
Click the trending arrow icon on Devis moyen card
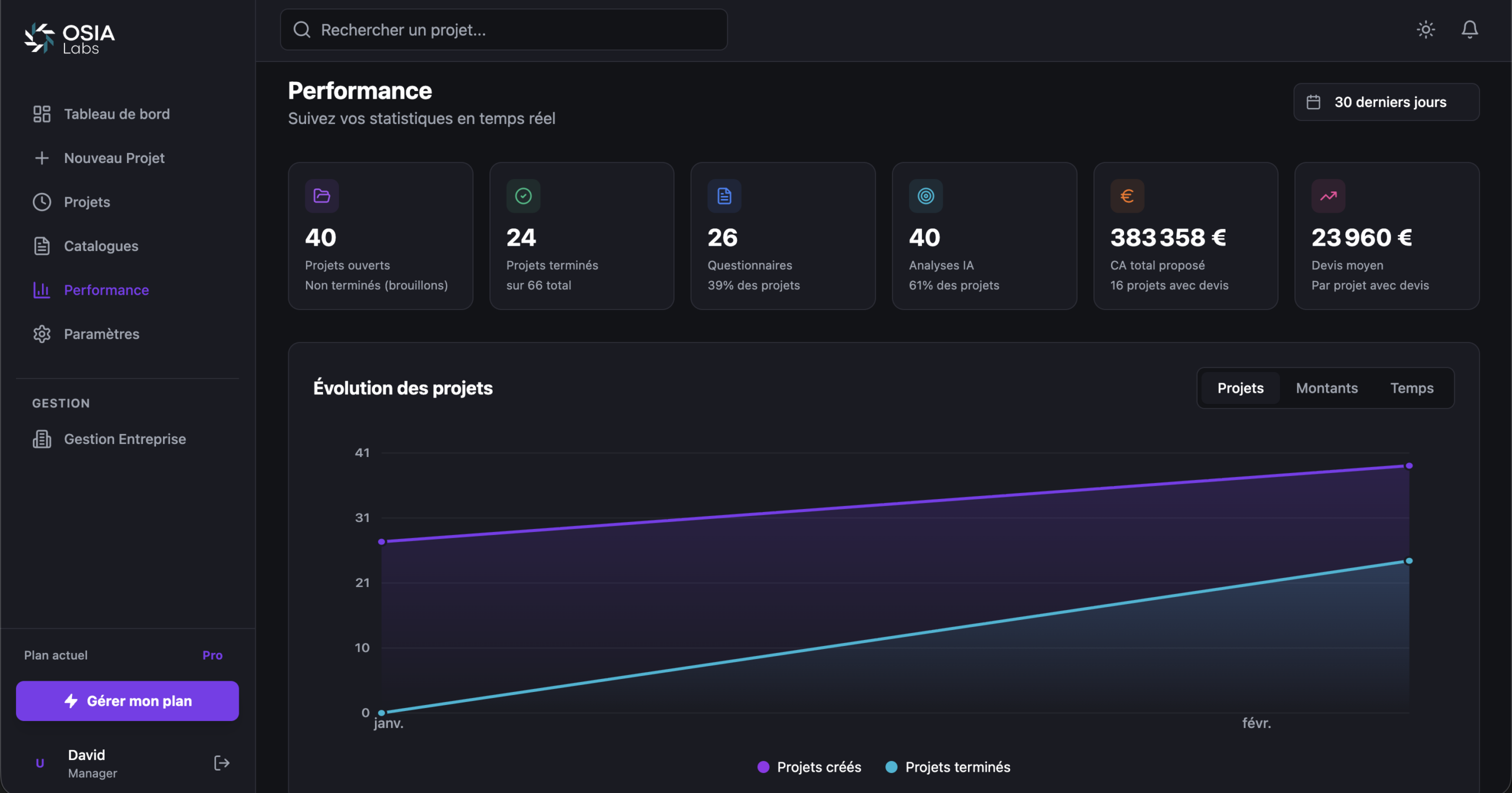[1328, 196]
